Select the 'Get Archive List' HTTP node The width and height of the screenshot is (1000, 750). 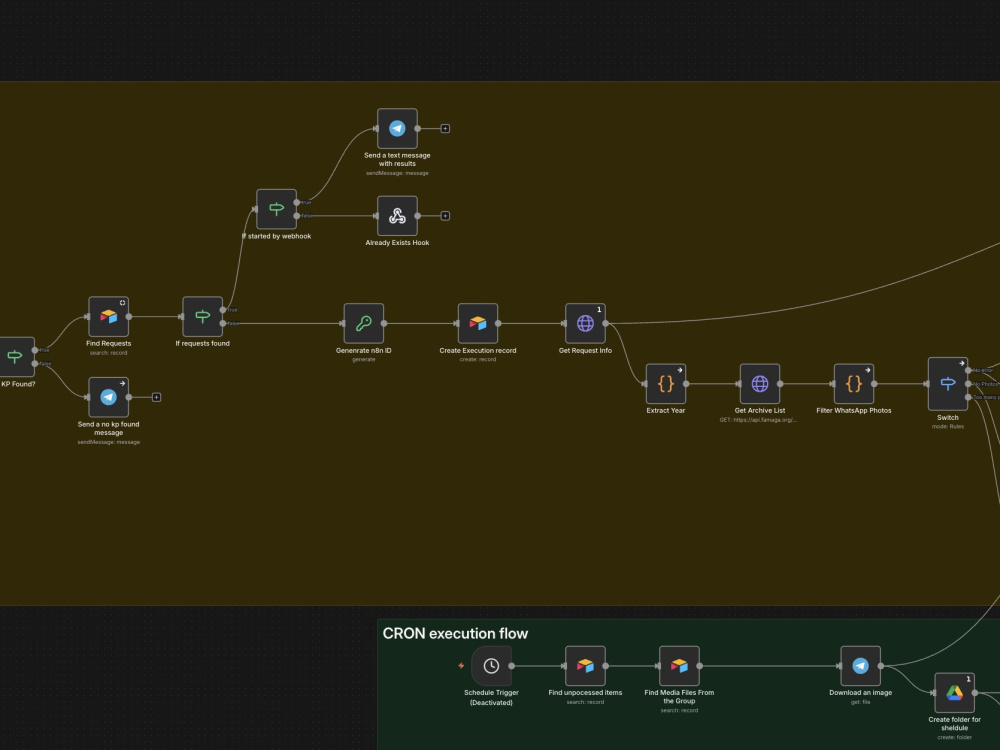click(x=760, y=383)
